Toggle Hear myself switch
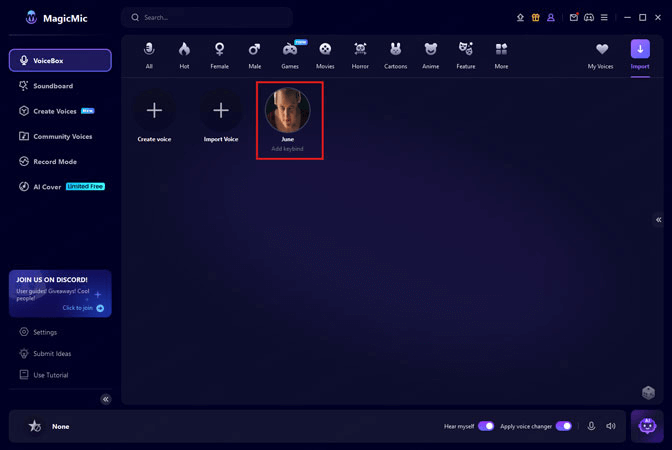672x450 pixels. point(486,426)
